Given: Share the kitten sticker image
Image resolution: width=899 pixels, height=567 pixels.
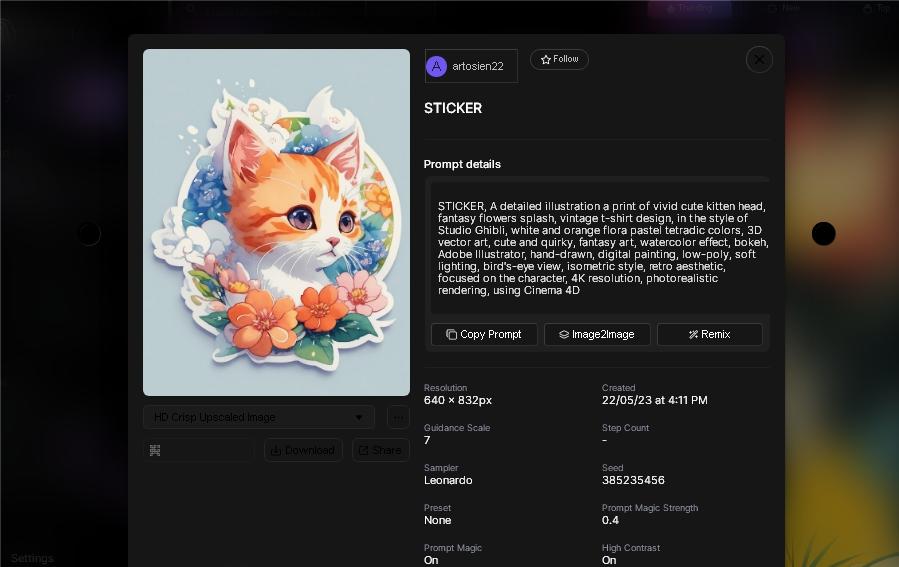Looking at the screenshot, I should (380, 450).
